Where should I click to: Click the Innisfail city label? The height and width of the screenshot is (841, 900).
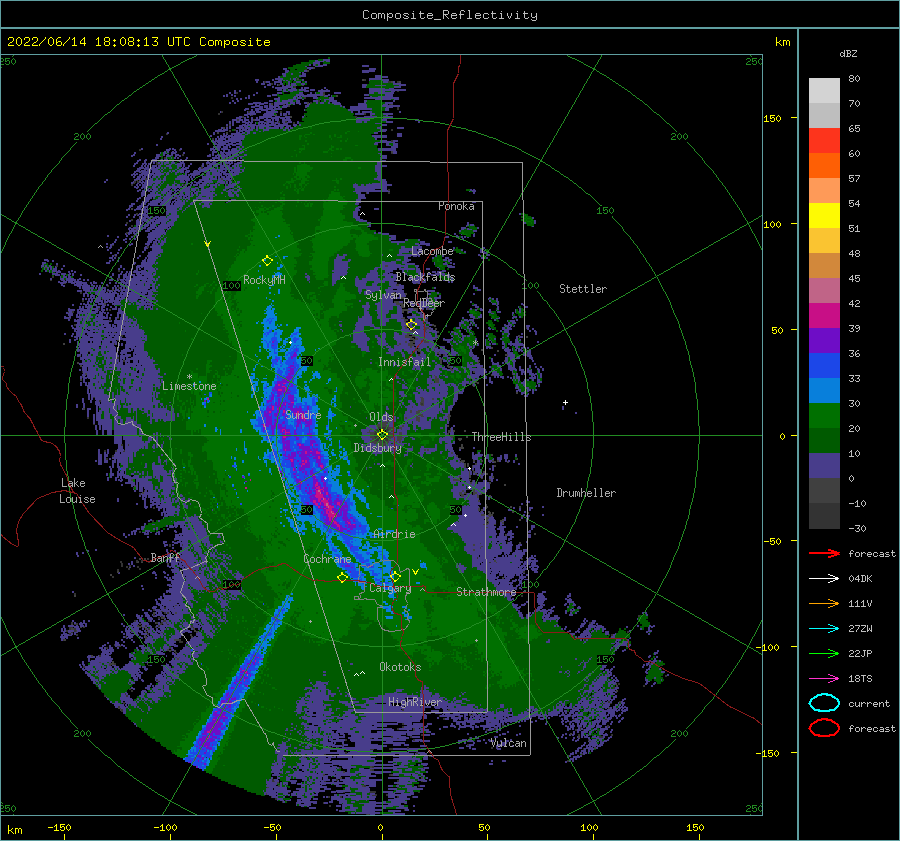click(404, 362)
